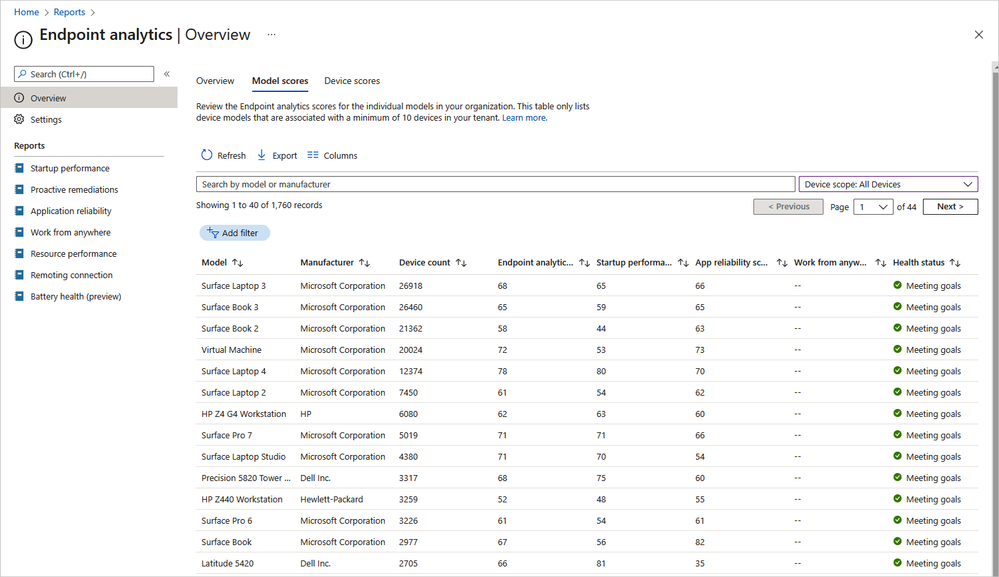Click the search magnifier icon in sidebar
This screenshot has width=999, height=577.
click(22, 74)
